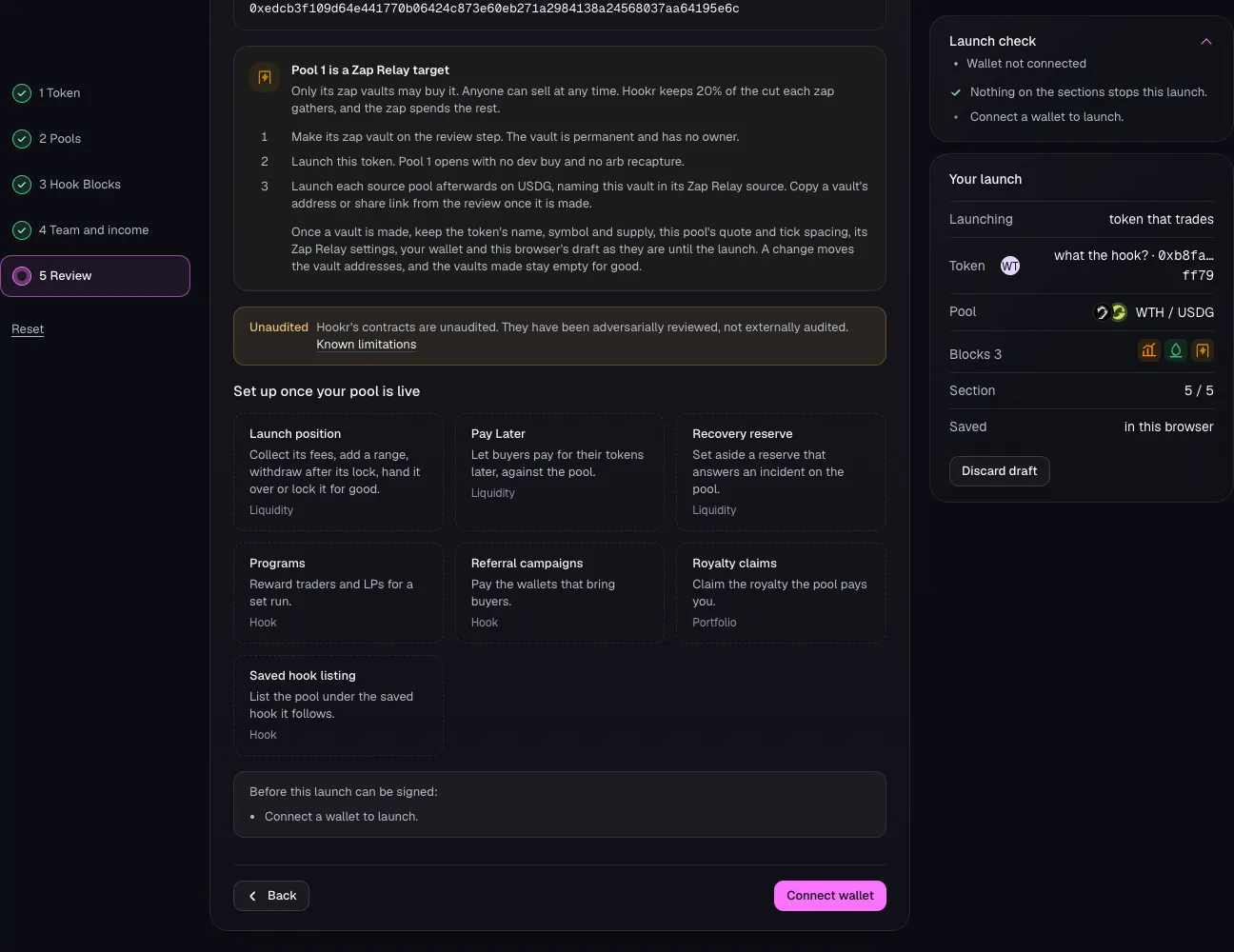This screenshot has height=952, width=1234.
Task: Click the green check beside Nothing on the sections
Action: tap(956, 92)
